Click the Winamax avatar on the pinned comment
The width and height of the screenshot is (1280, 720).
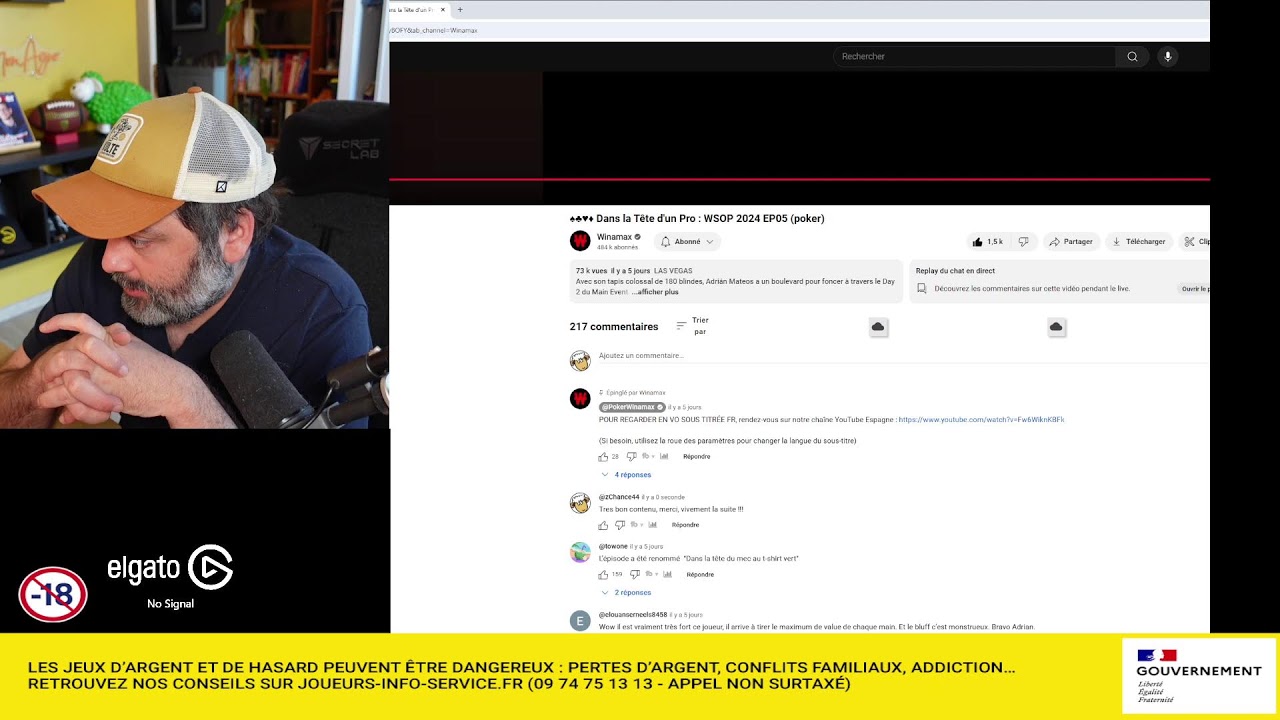pos(580,399)
